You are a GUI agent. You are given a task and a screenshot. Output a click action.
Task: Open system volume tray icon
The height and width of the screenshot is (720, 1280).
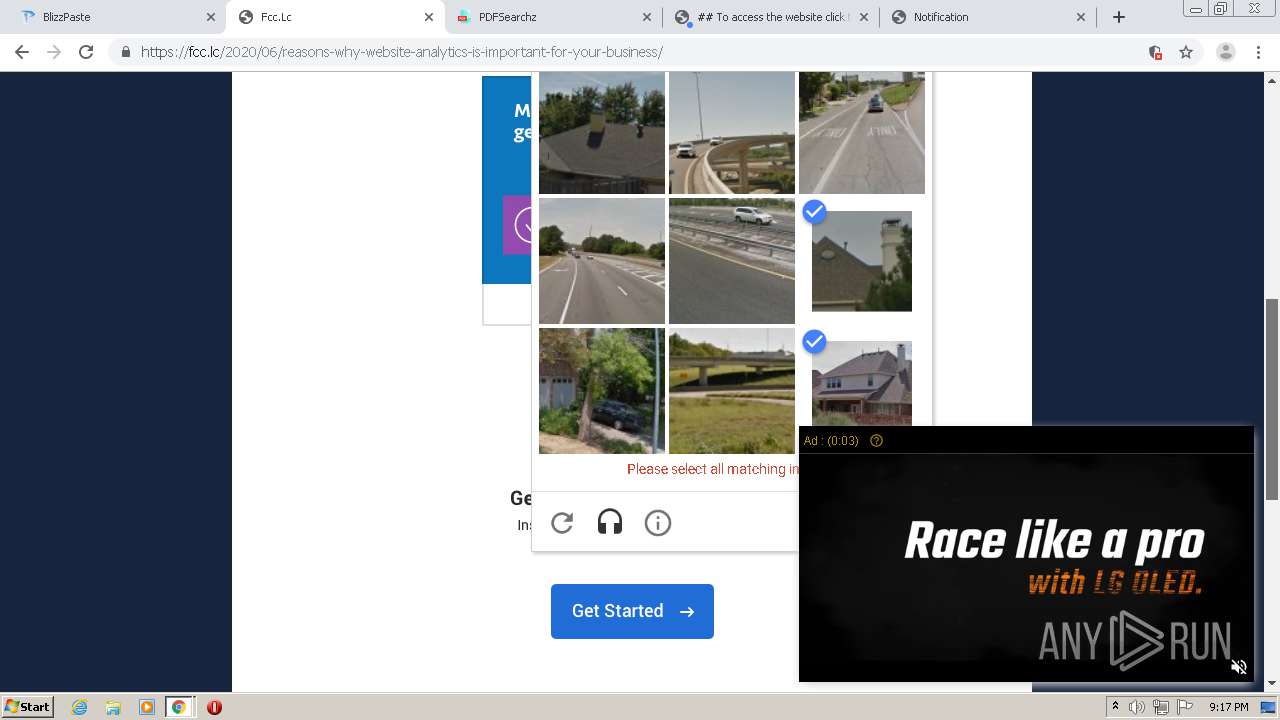[1138, 707]
